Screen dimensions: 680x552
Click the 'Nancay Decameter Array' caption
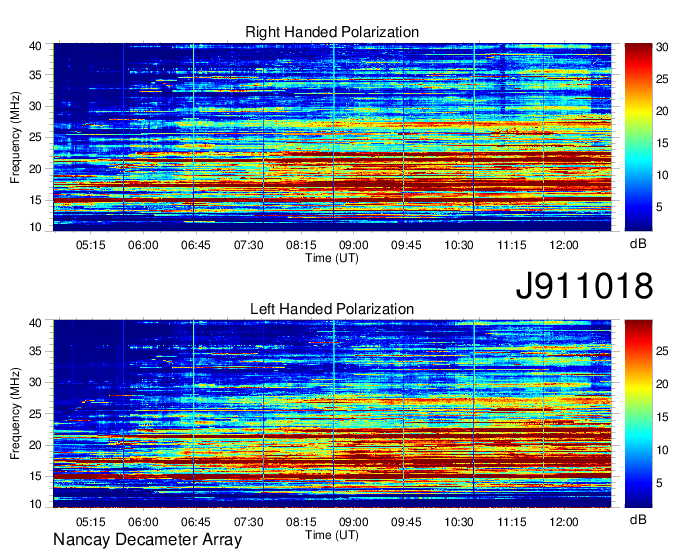tap(147, 540)
